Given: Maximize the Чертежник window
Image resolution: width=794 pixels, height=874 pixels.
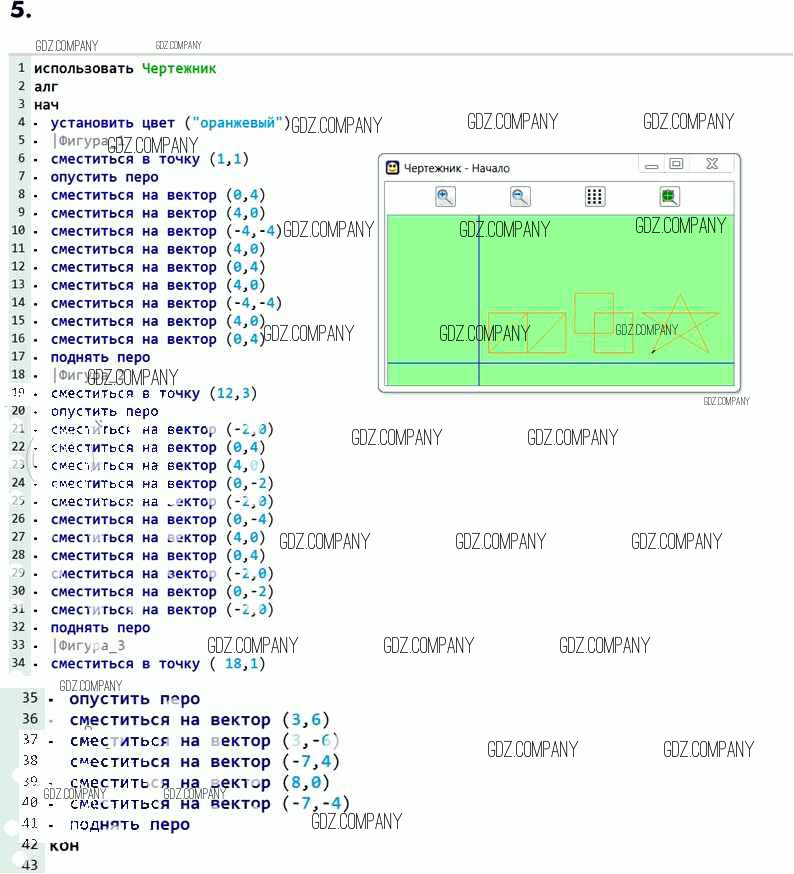Looking at the screenshot, I should [x=677, y=164].
